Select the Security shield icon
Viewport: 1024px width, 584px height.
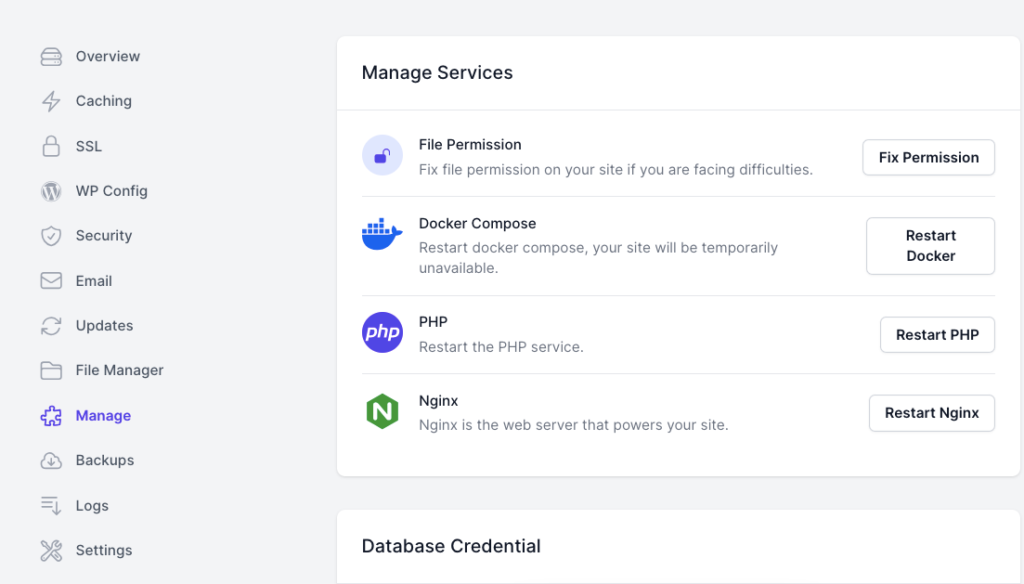point(51,236)
